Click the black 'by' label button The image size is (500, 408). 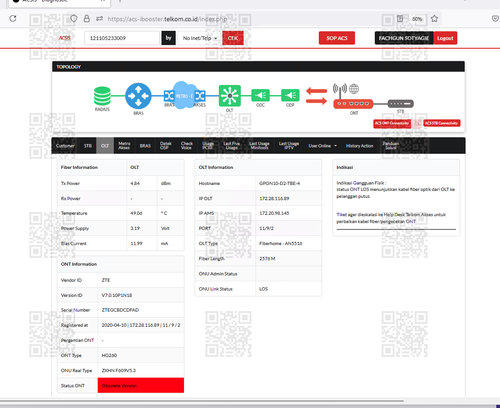point(168,38)
